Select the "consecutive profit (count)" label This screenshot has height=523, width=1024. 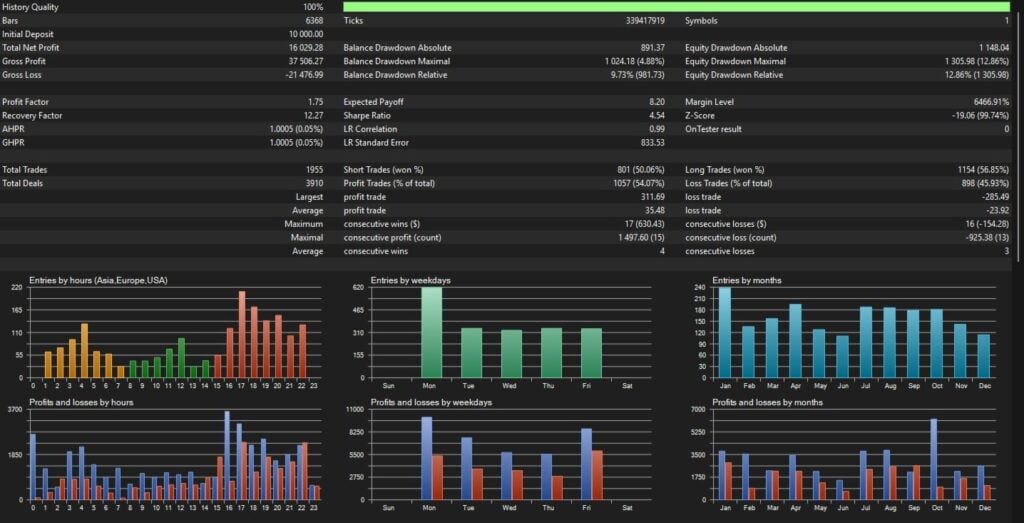click(x=392, y=238)
